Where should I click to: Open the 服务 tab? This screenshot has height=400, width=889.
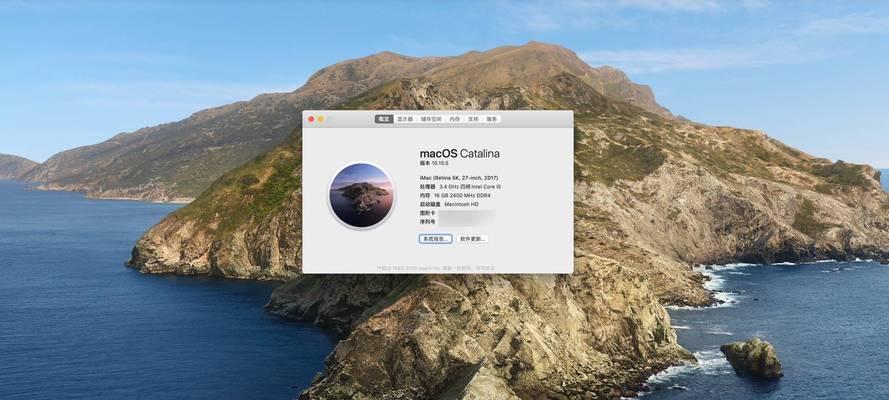click(491, 119)
